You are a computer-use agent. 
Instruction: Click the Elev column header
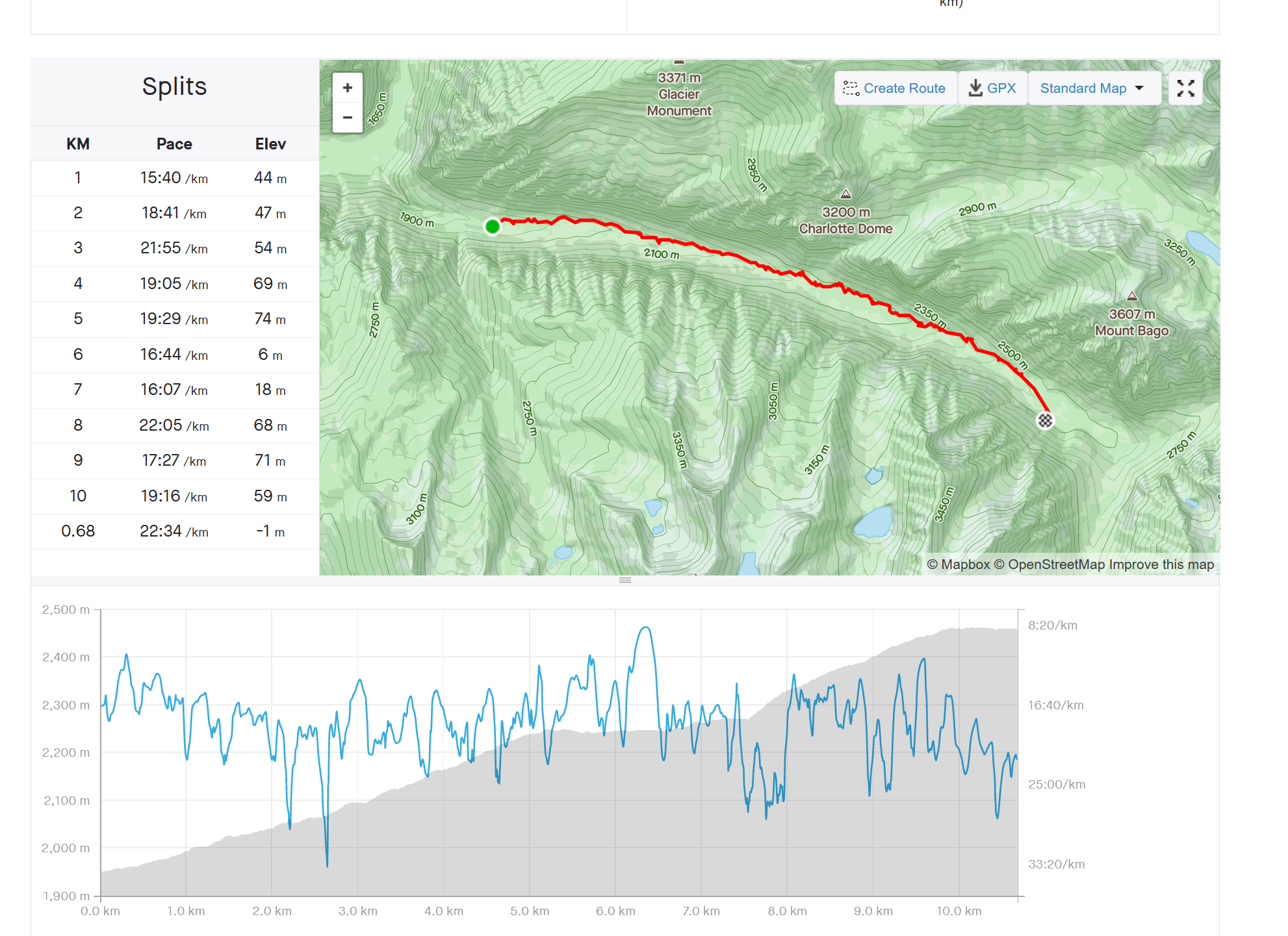click(270, 144)
